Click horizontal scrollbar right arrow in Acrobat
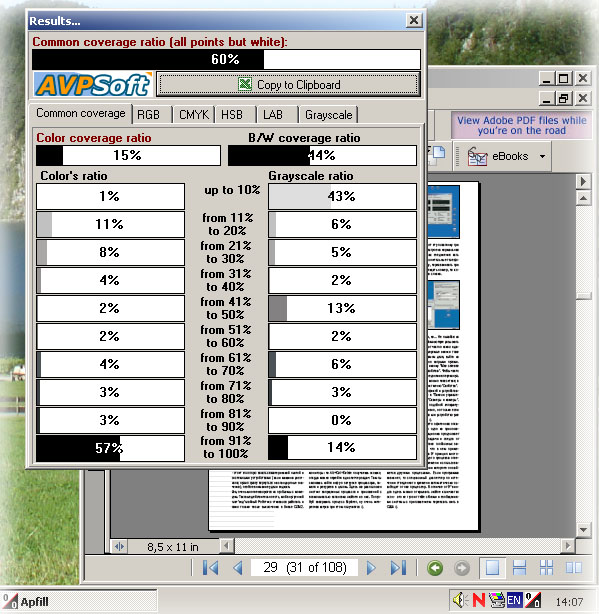Viewport: 599px width, 614px height. (567, 545)
